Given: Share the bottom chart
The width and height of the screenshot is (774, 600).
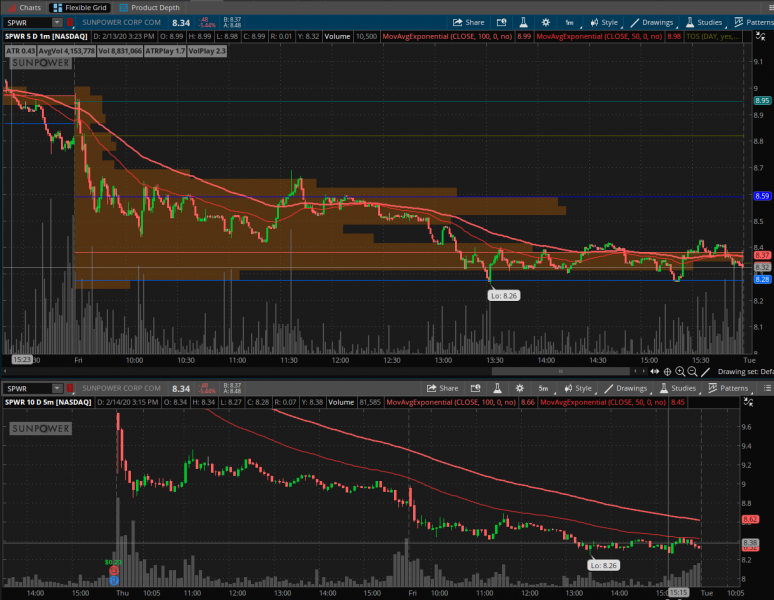Looking at the screenshot, I should pos(442,388).
